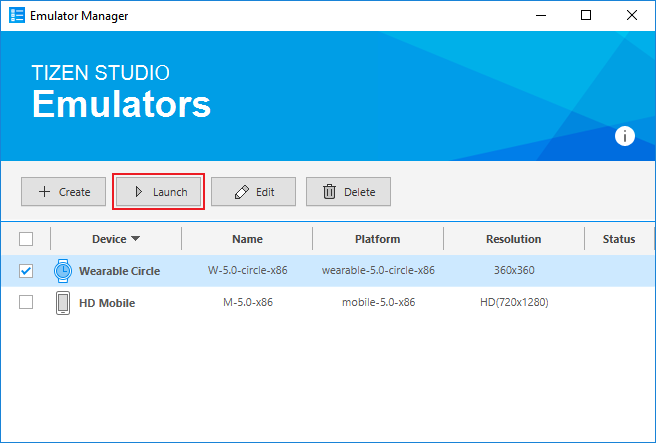Click the 'wearable-5.0-circle-x86' platform cell
Image resolution: width=656 pixels, height=443 pixels.
tap(378, 270)
